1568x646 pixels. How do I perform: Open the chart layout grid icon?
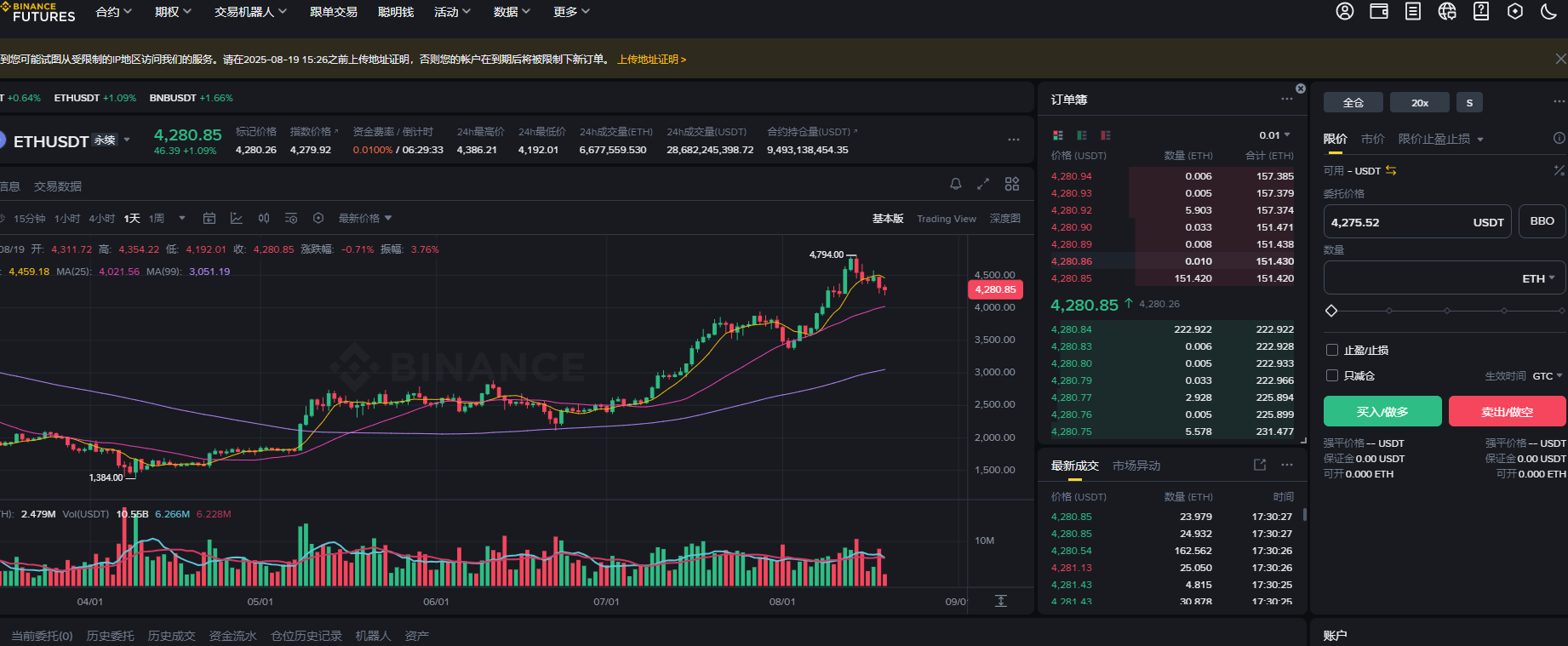1012,184
